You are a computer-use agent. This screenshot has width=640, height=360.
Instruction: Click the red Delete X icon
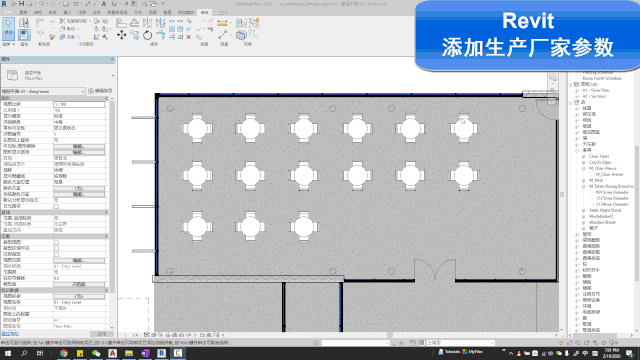tap(189, 37)
